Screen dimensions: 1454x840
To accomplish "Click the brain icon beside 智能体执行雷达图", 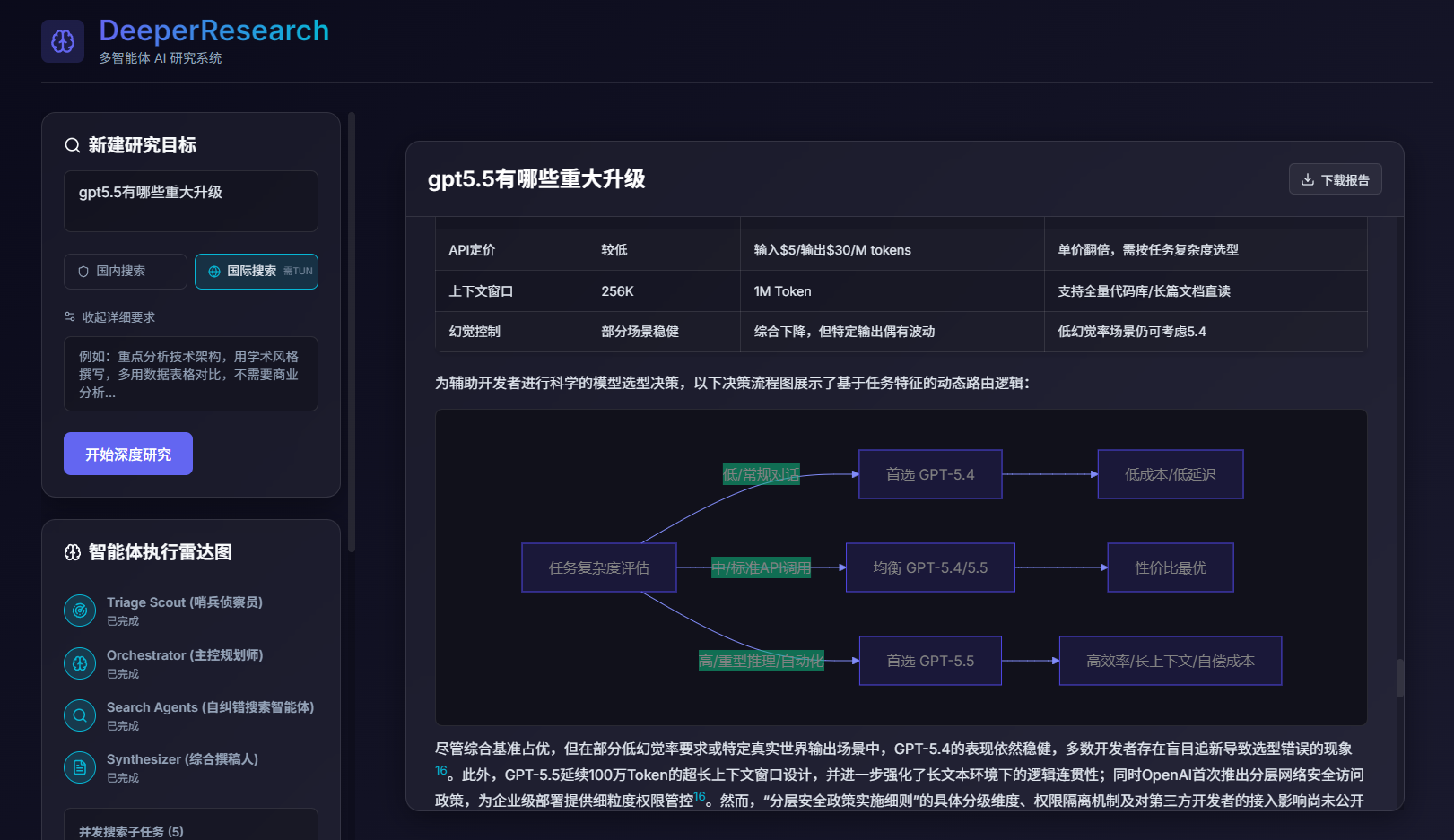I will point(73,552).
